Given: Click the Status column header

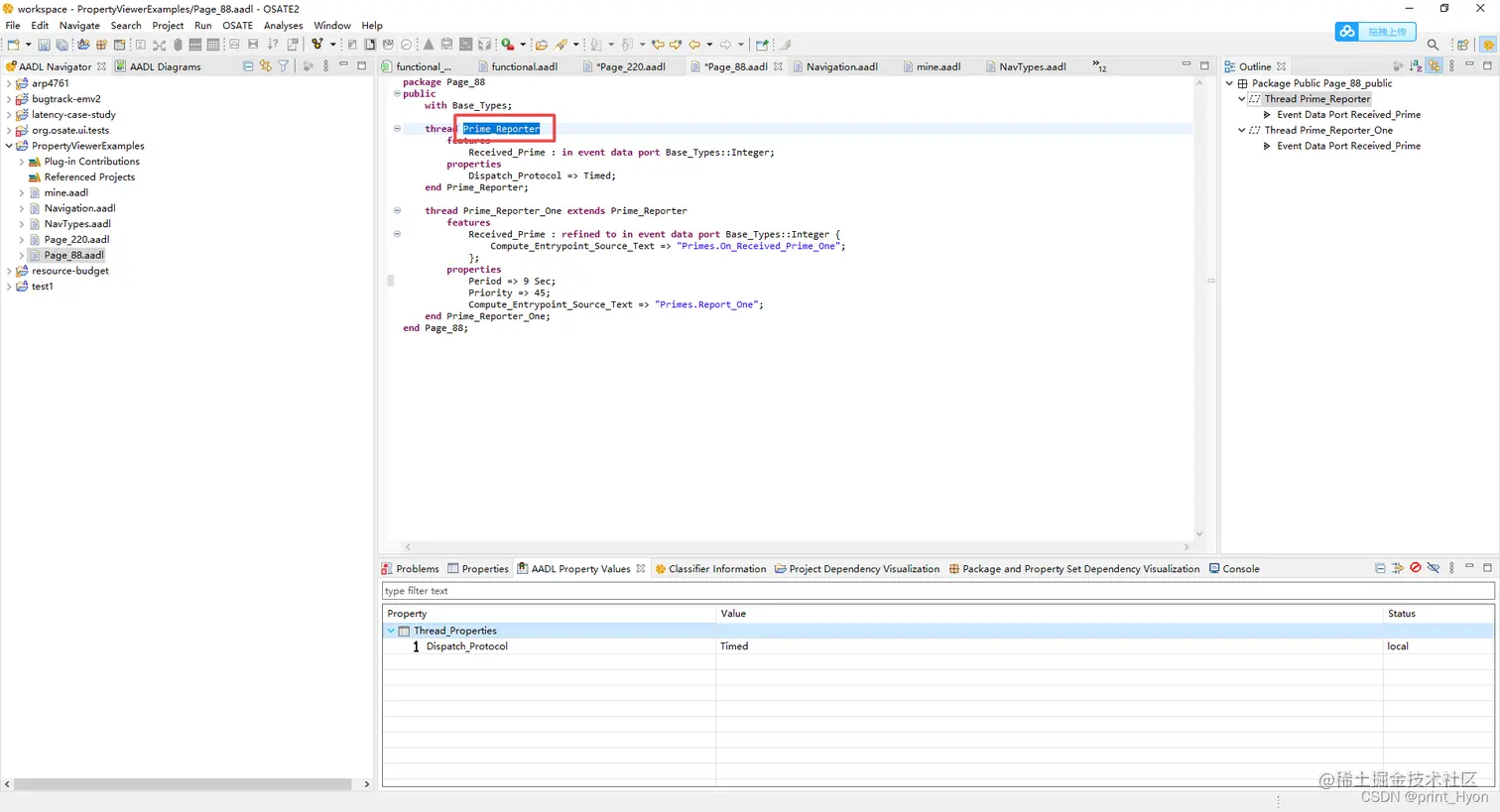Looking at the screenshot, I should tap(1438, 614).
